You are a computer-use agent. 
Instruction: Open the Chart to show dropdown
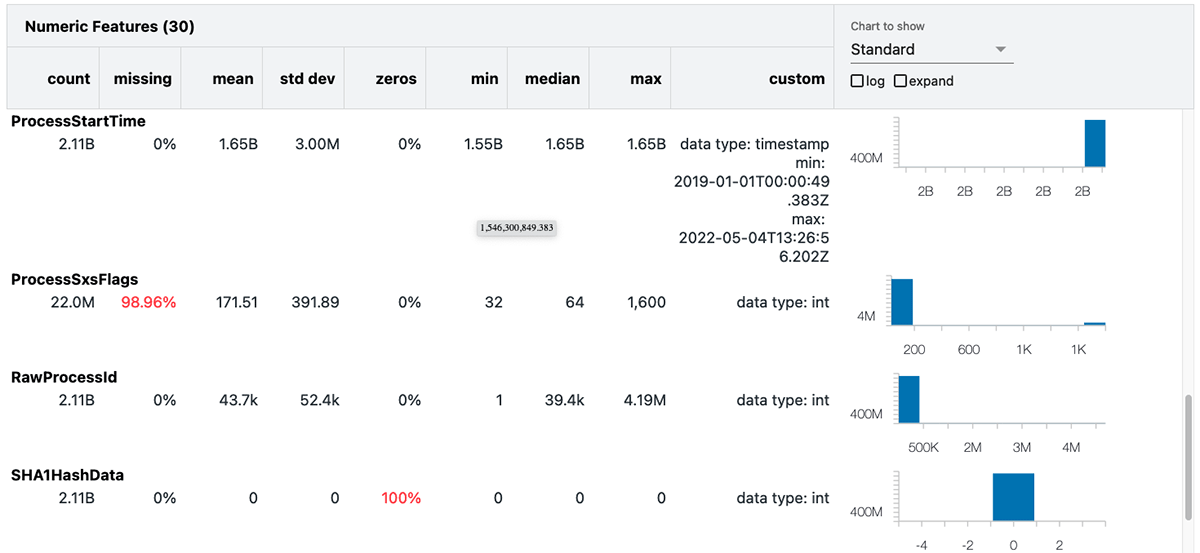click(930, 50)
